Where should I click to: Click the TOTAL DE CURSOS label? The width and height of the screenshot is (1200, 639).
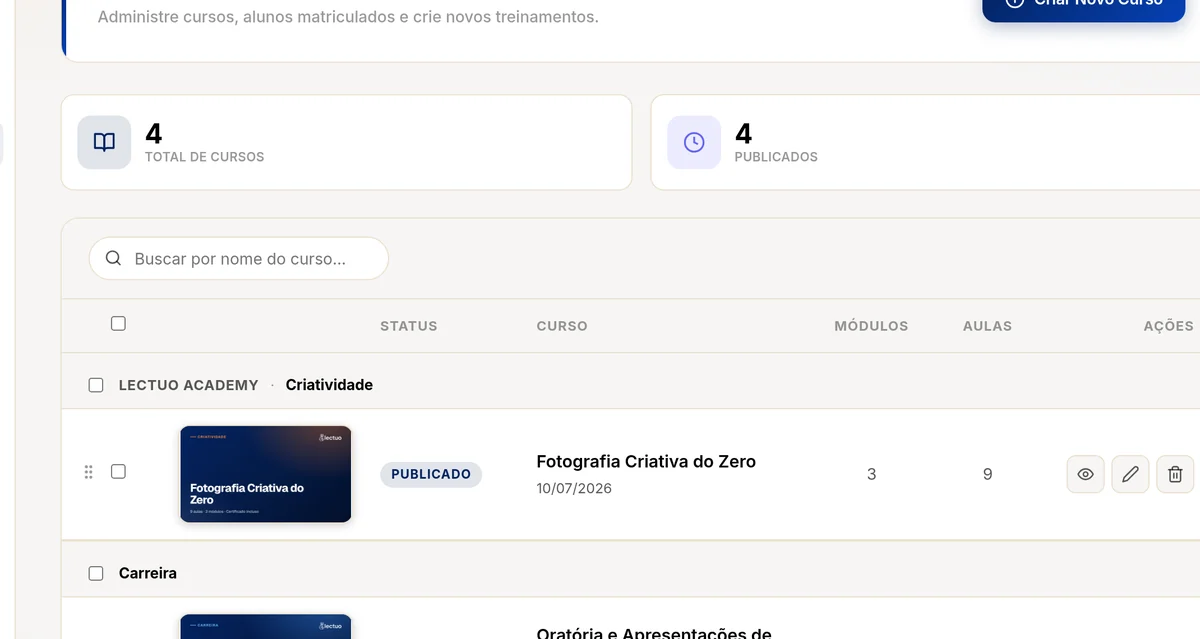click(x=204, y=157)
